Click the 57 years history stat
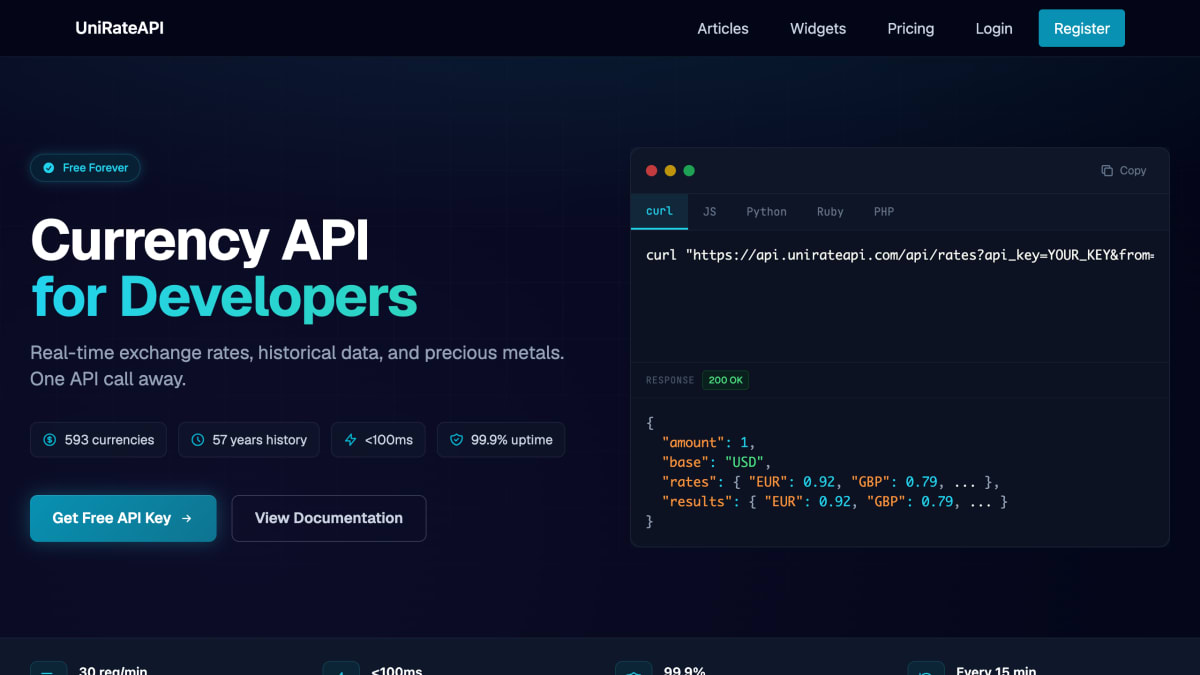Screen dimensions: 1200x675 249,440
